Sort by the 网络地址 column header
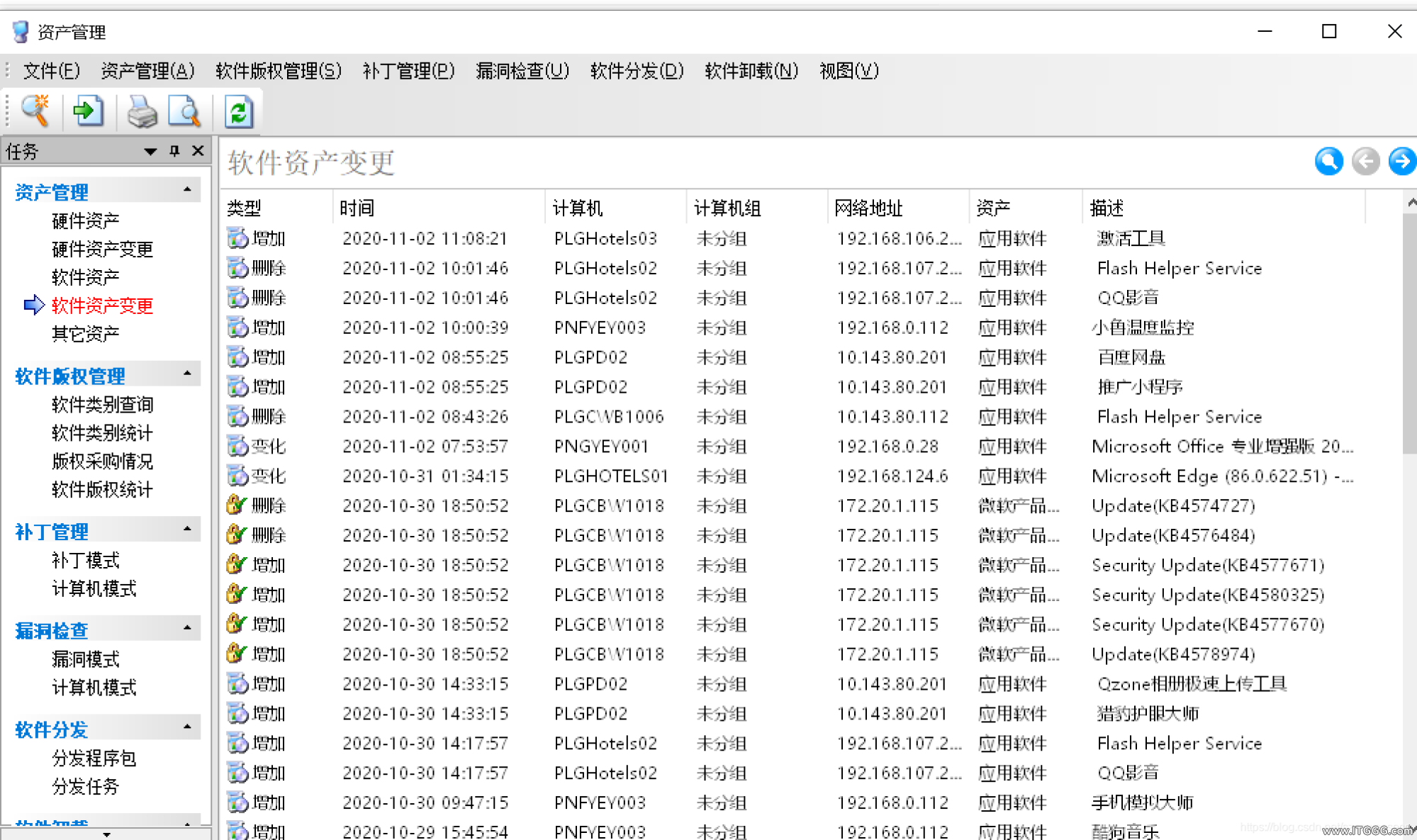 tap(899, 208)
